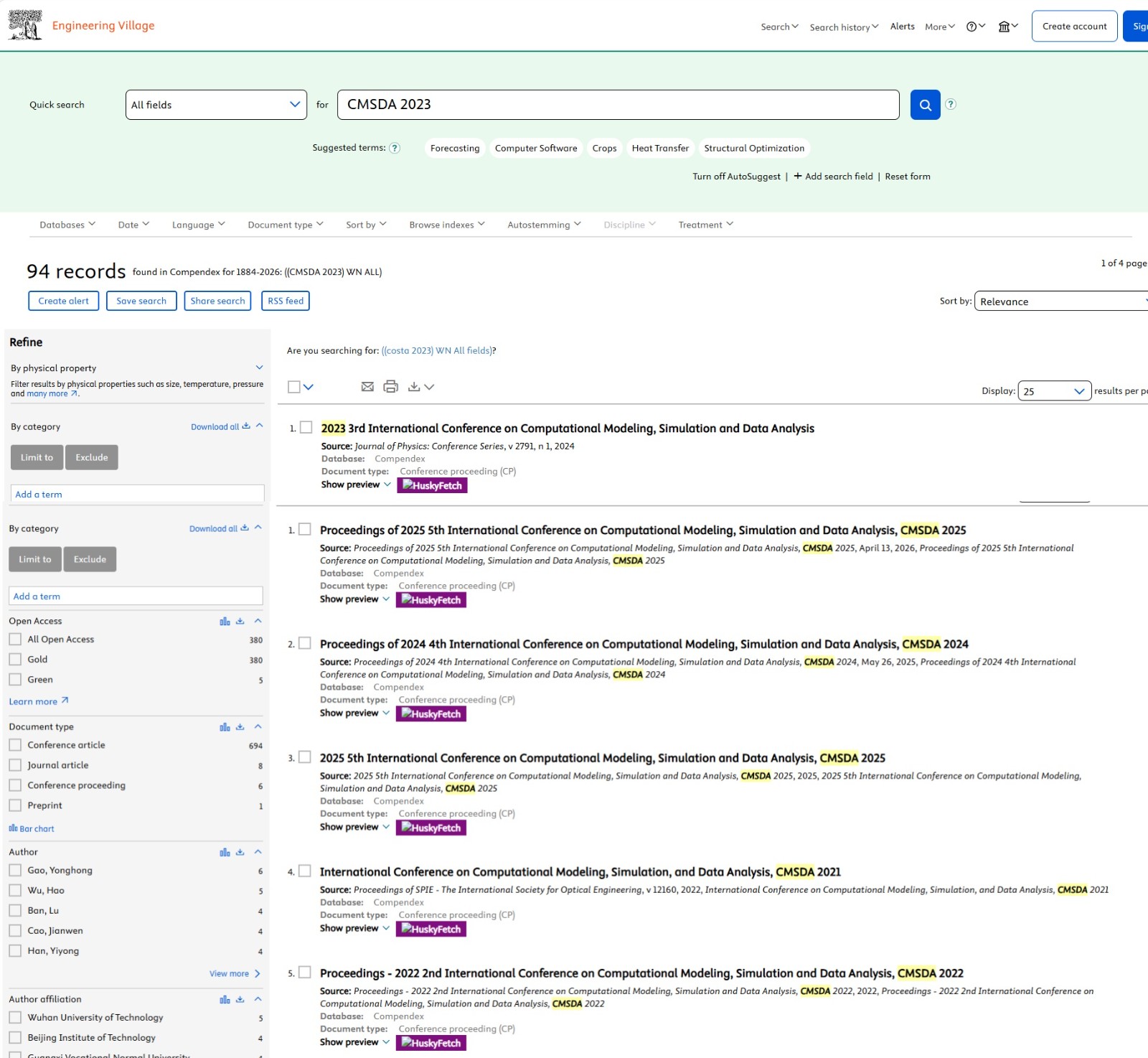Viewport: 1148px width, 1058px height.
Task: Show bar chart for Author affiliation facet
Action: 225,999
